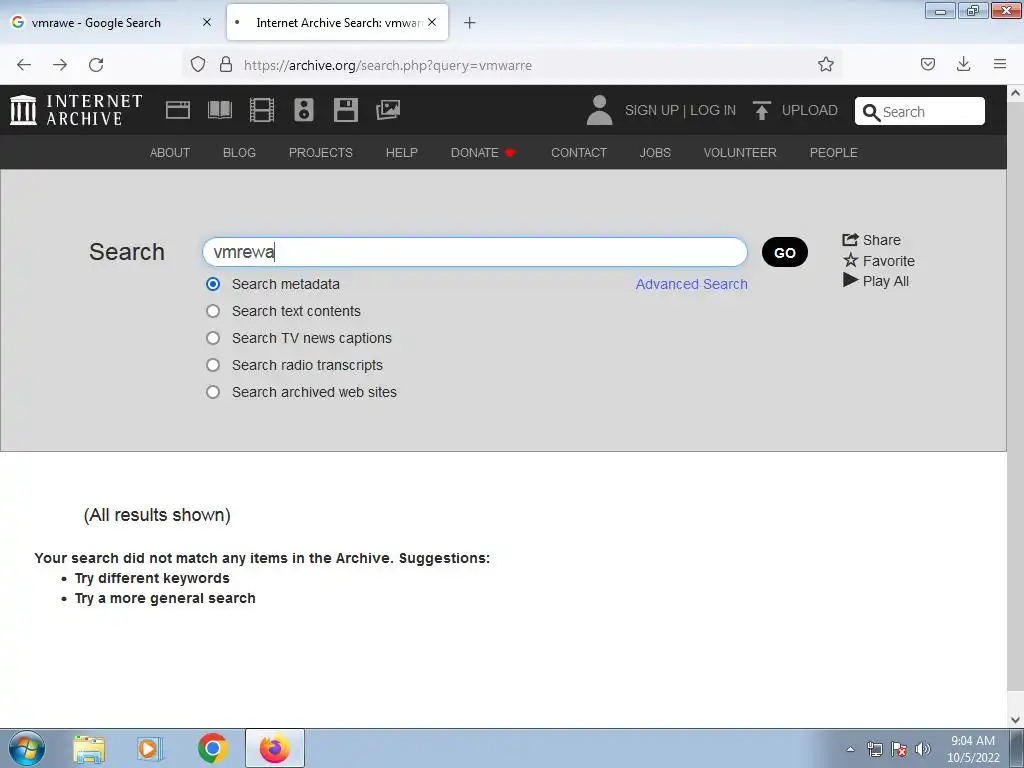Select Search radio transcripts option
The image size is (1024, 768).
coord(213,365)
